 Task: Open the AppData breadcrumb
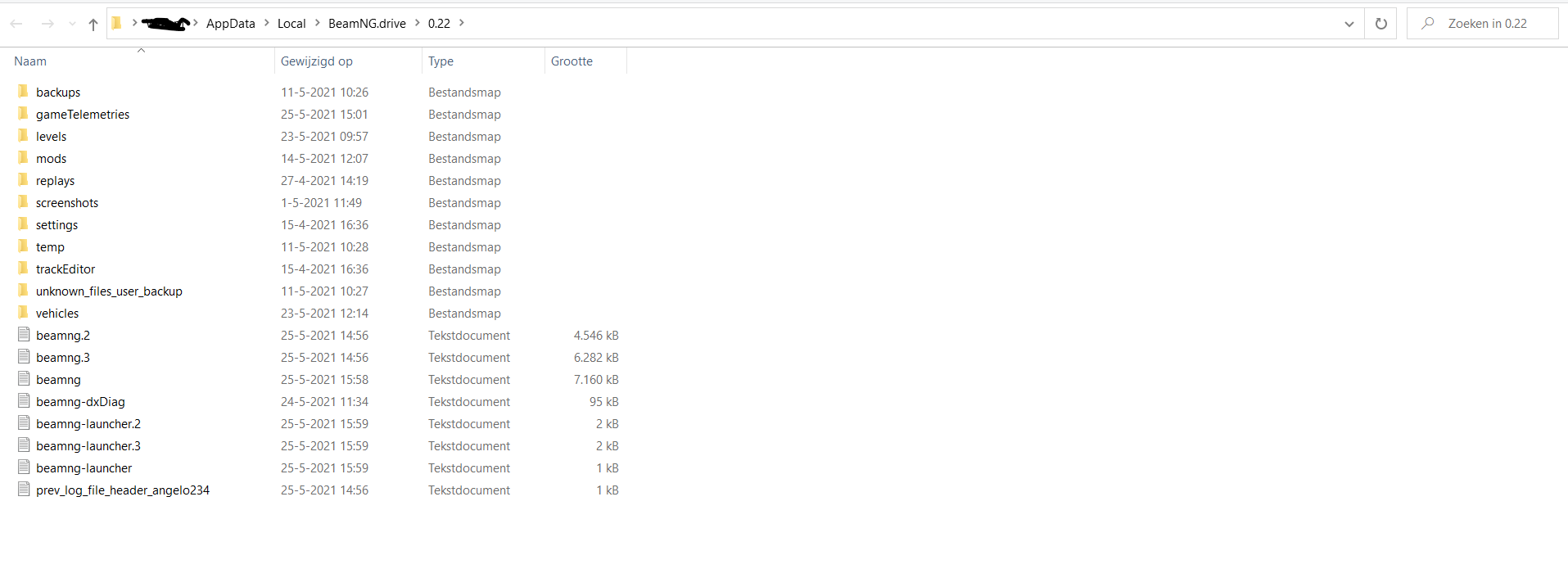[x=231, y=23]
